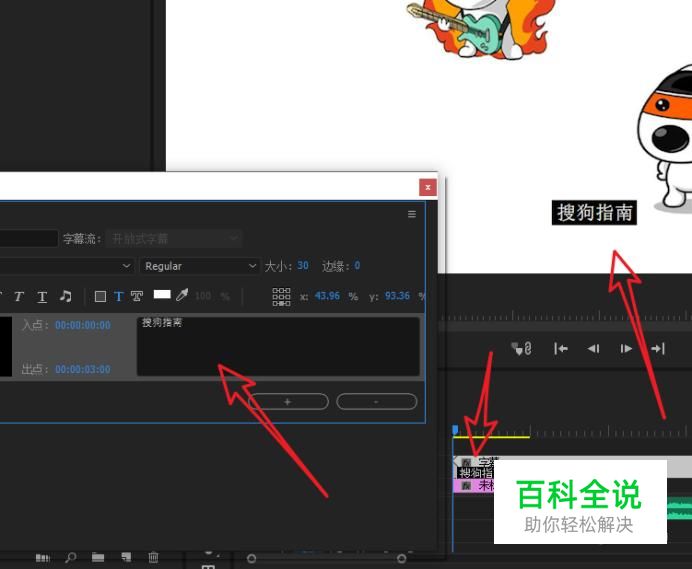The width and height of the screenshot is (692, 569).
Task: Click the blue timeline playhead marker
Action: pos(455,430)
